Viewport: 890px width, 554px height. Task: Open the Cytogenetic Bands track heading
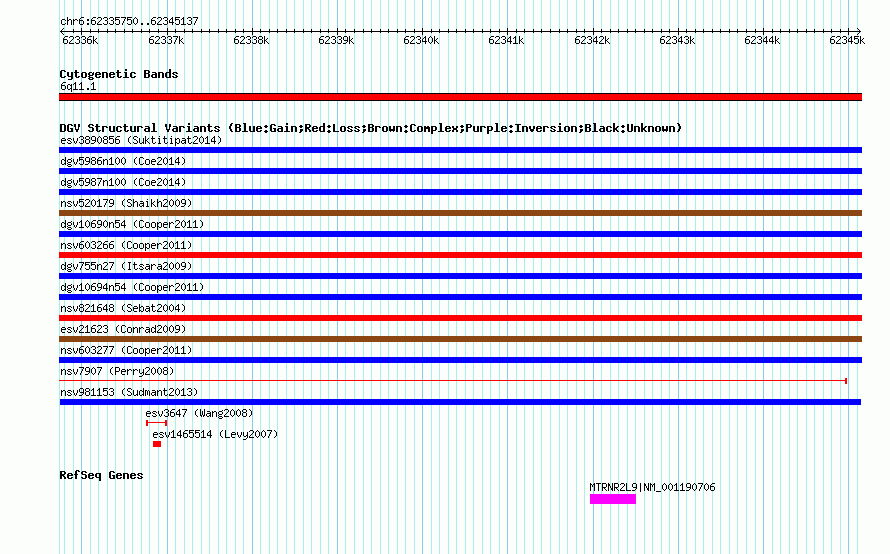click(x=119, y=74)
